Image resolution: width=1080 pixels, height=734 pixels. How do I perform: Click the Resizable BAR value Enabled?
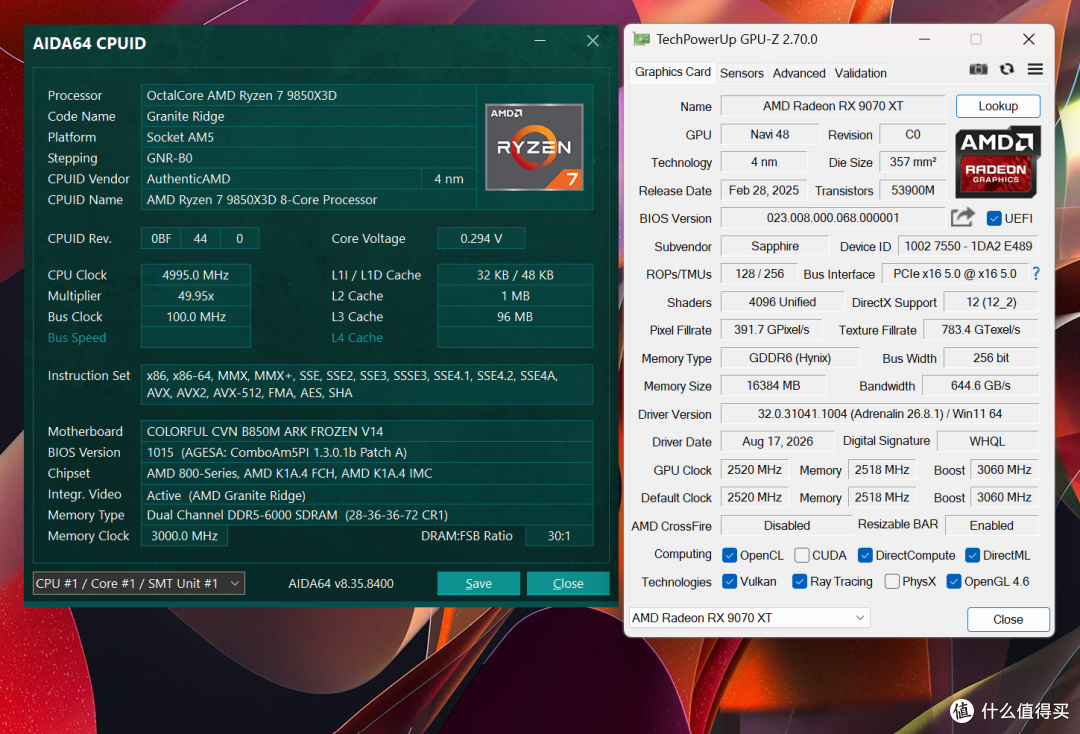991,525
